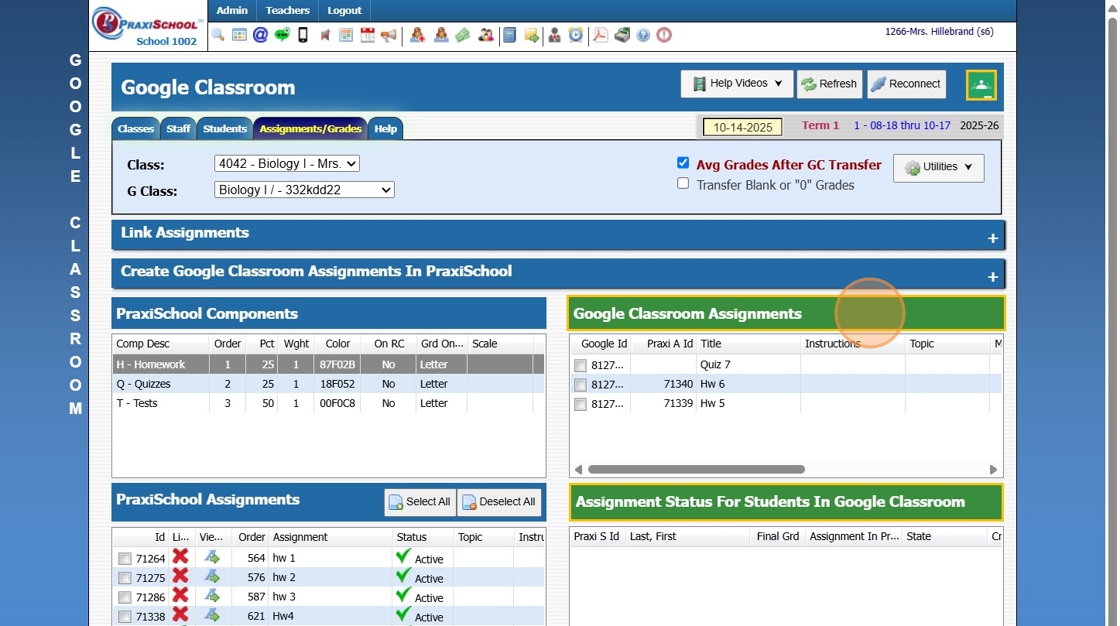1120x626 pixels.
Task: Click the student person icon
Action: pos(441,35)
